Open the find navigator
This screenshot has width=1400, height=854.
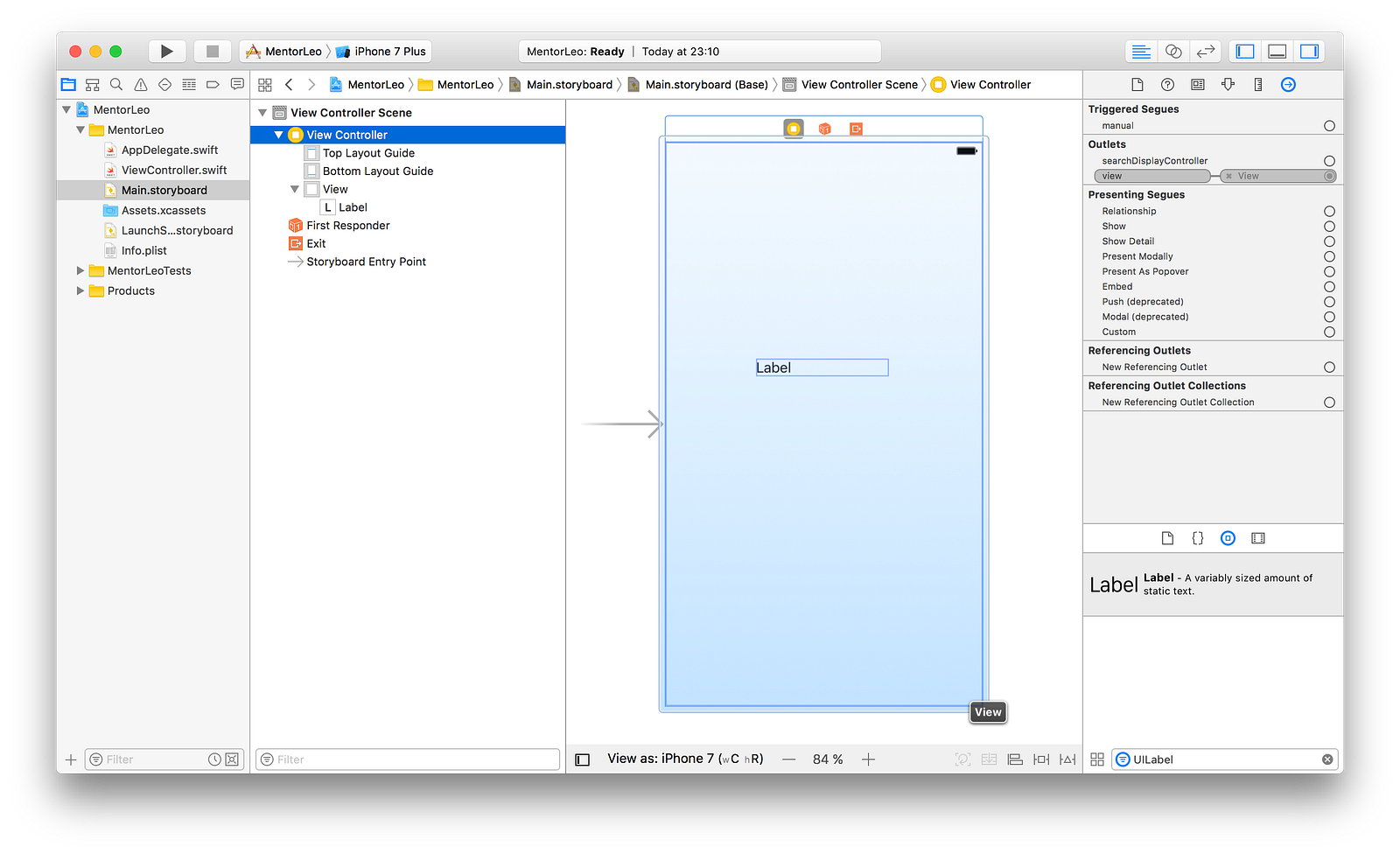point(116,85)
